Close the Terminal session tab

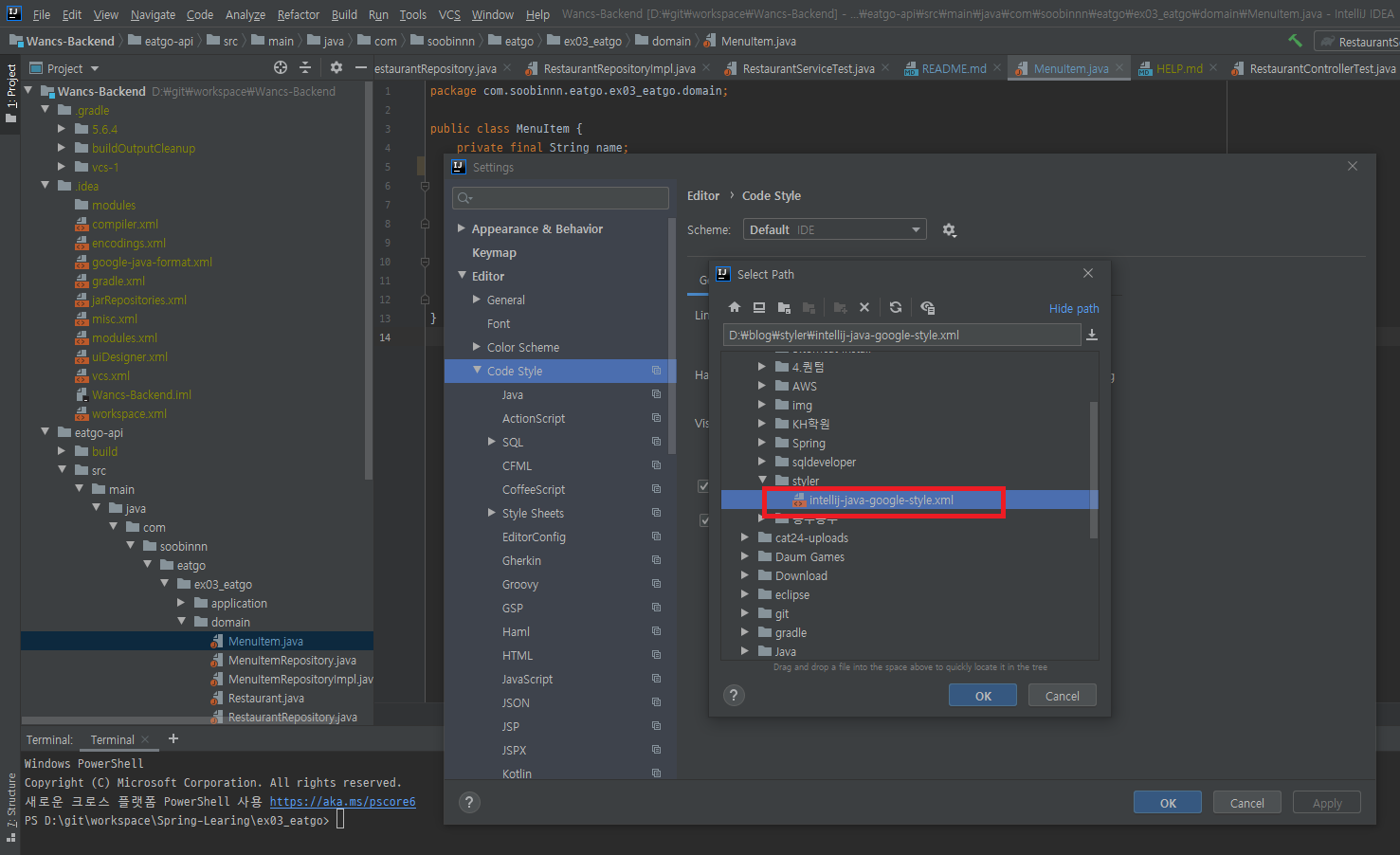[x=145, y=739]
